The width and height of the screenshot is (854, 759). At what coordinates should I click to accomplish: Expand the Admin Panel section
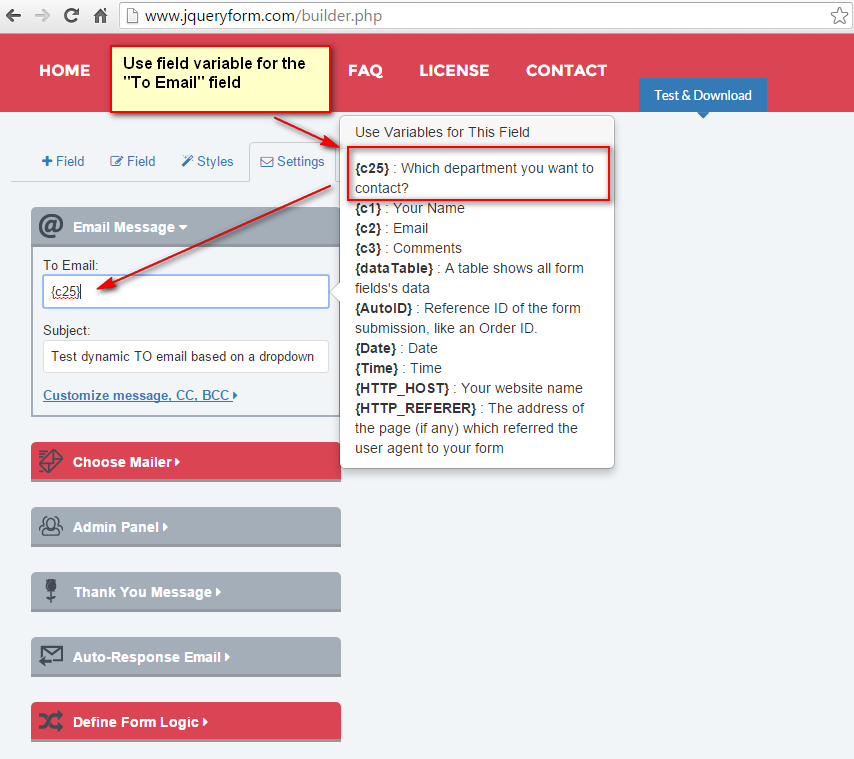[x=120, y=527]
